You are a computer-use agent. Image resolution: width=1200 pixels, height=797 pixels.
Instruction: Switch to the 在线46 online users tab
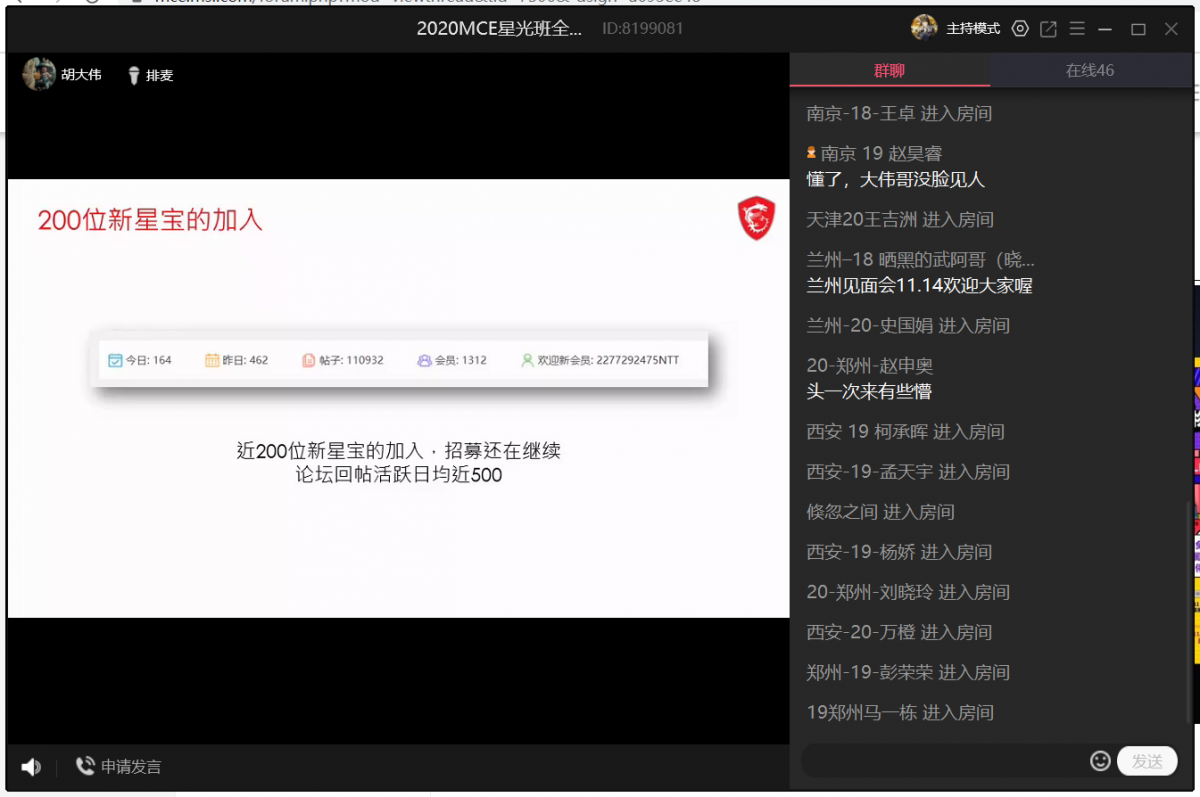1089,70
